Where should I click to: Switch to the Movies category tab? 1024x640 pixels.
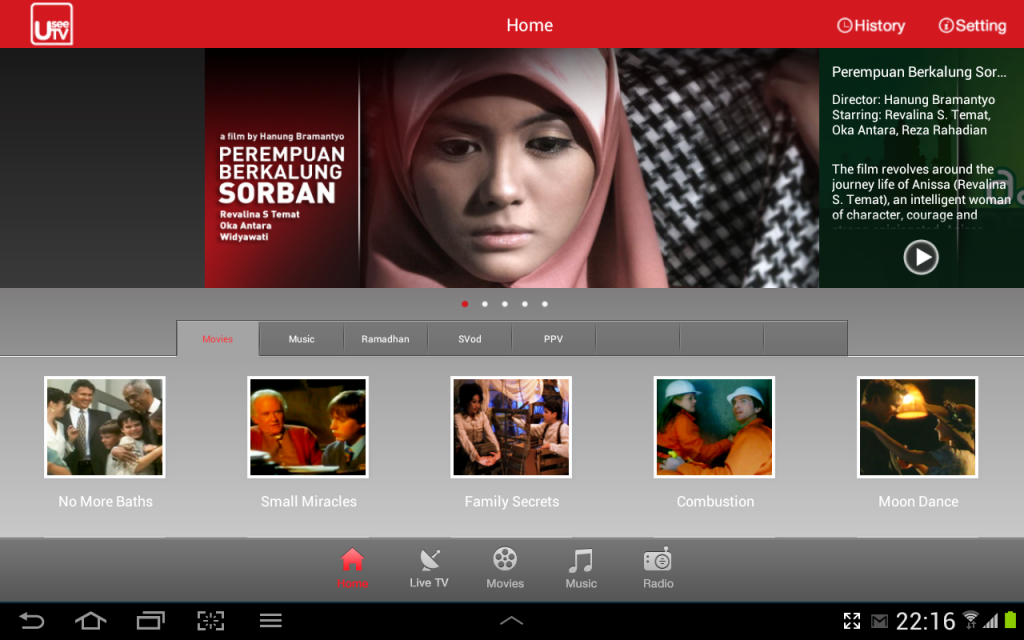coord(217,339)
